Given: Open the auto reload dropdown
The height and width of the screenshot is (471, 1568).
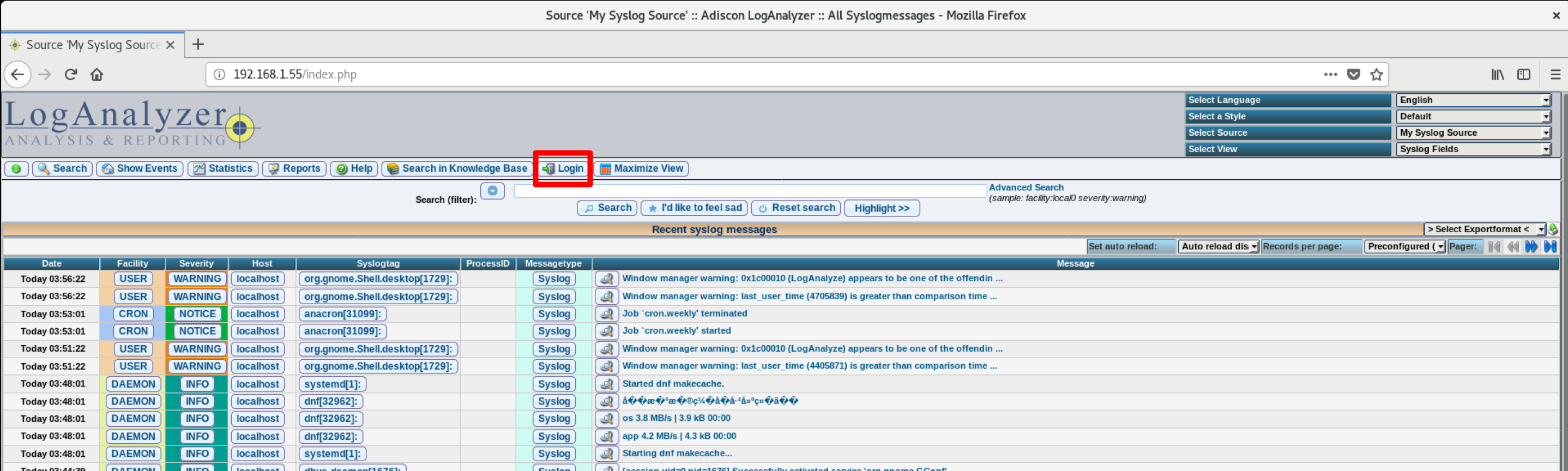Looking at the screenshot, I should (1219, 246).
